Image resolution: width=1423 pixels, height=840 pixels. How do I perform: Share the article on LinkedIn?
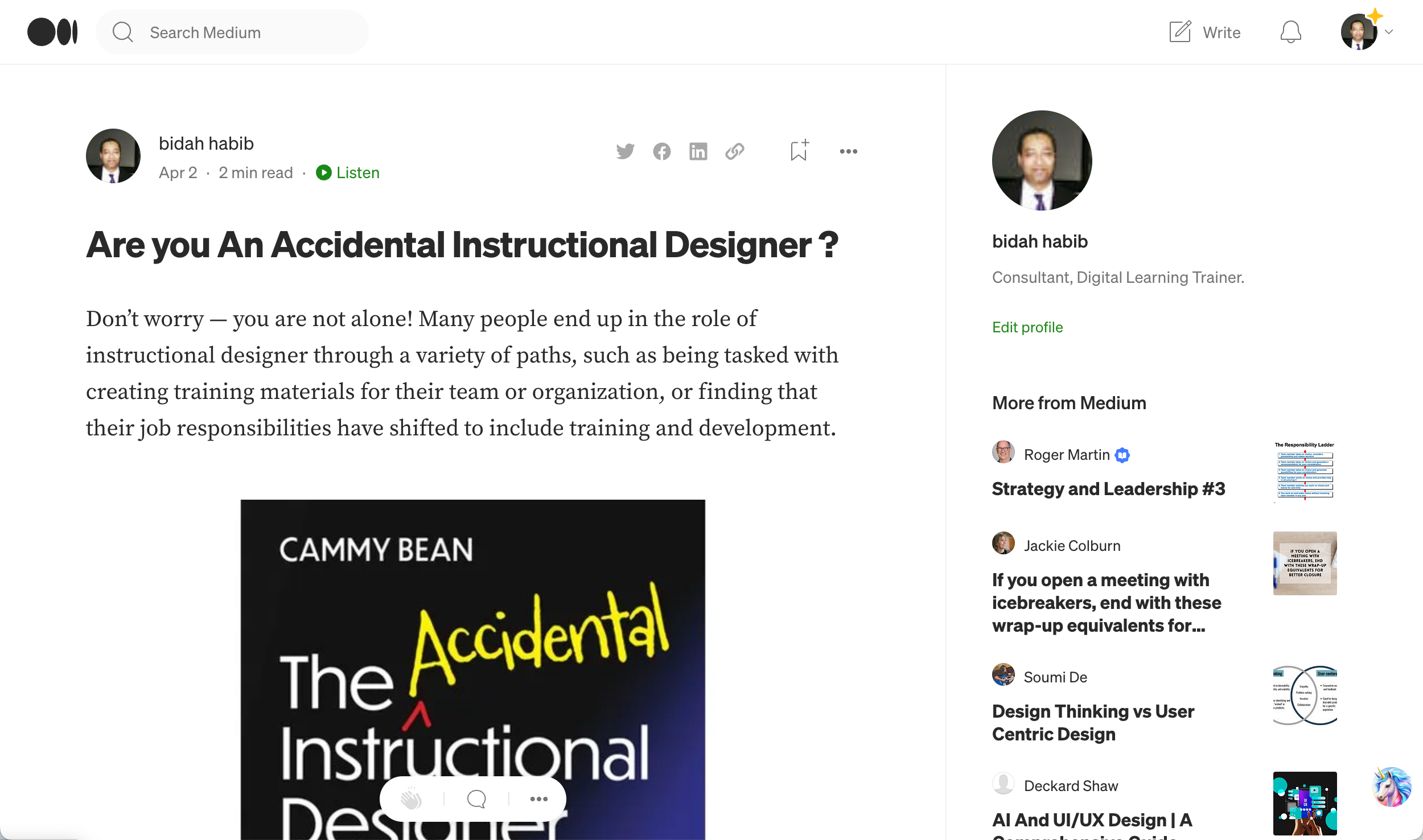698,151
